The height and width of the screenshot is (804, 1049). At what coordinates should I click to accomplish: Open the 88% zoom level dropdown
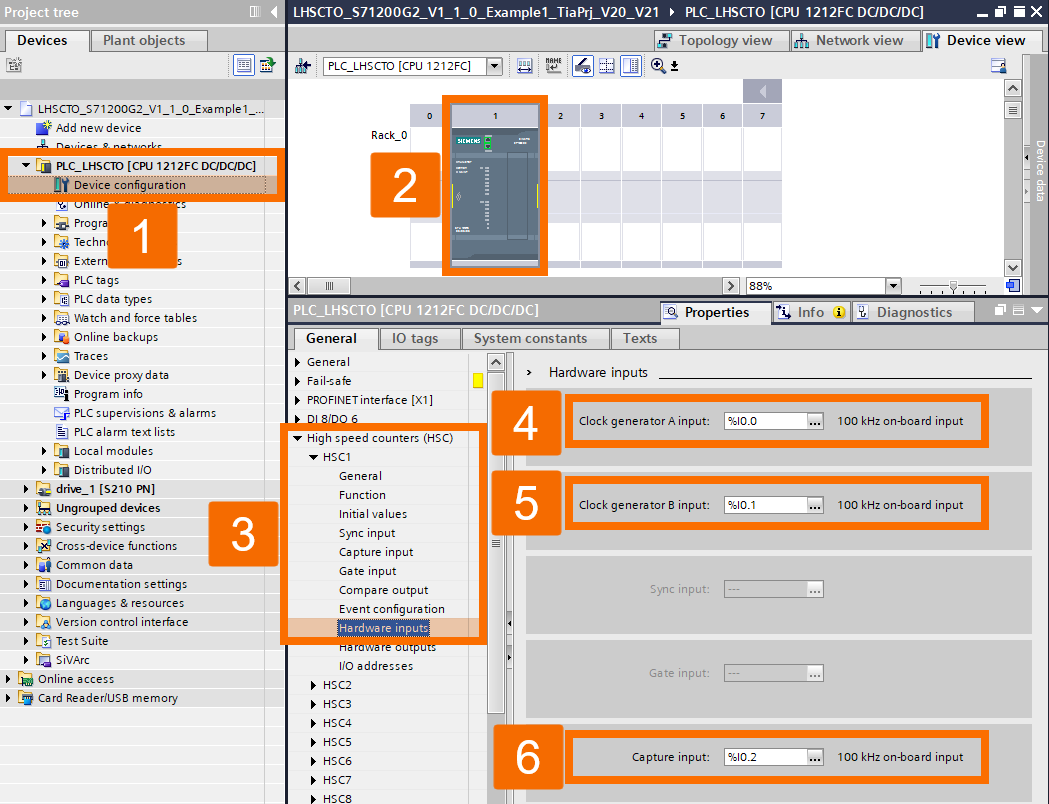893,286
